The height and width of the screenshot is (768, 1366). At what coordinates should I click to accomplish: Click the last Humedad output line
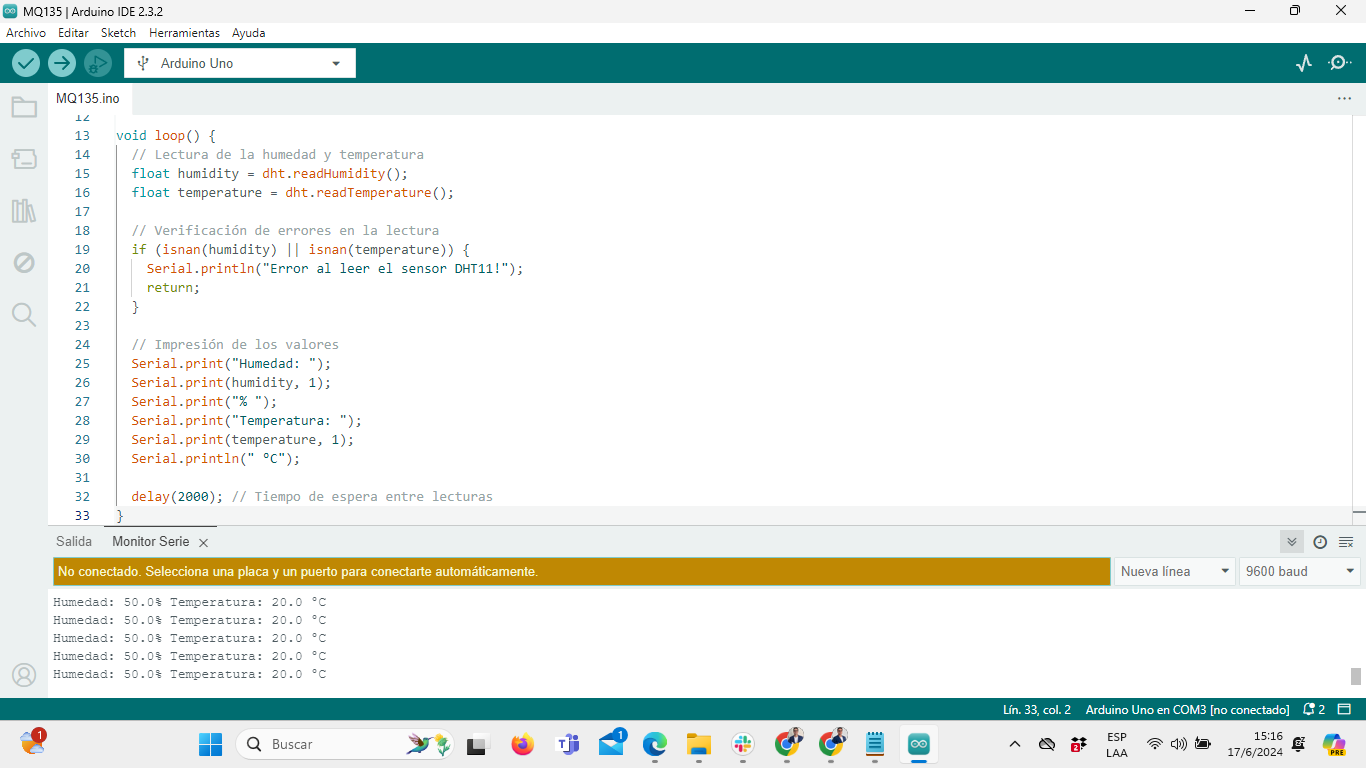(190, 674)
